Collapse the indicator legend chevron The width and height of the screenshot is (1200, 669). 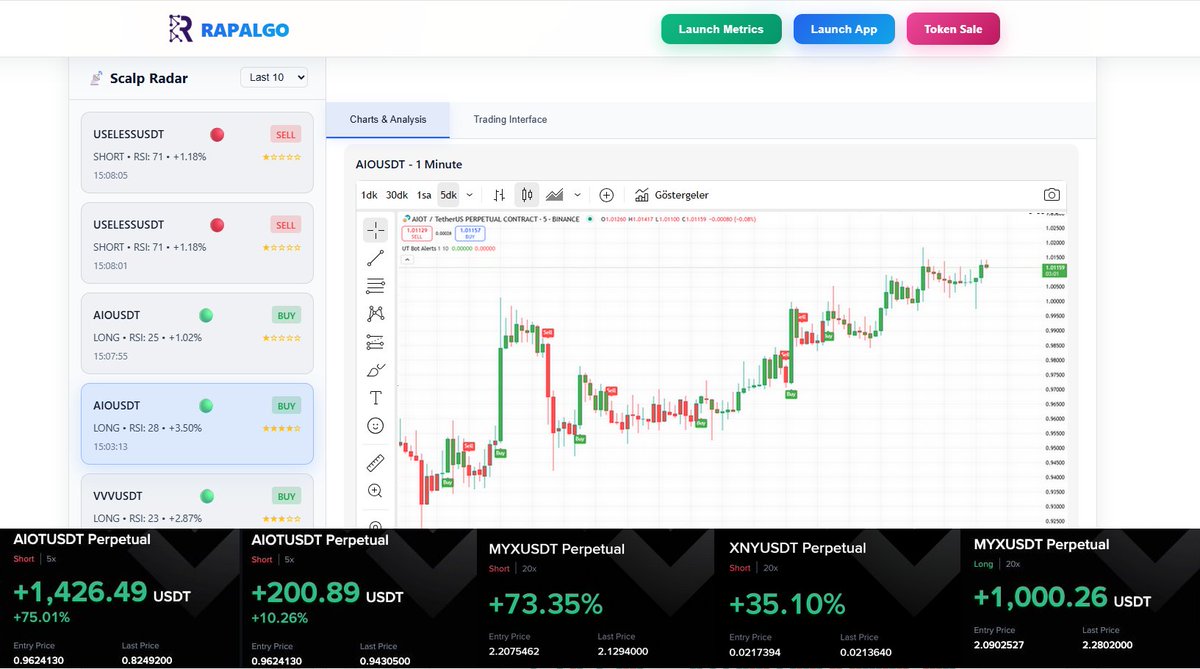407,261
